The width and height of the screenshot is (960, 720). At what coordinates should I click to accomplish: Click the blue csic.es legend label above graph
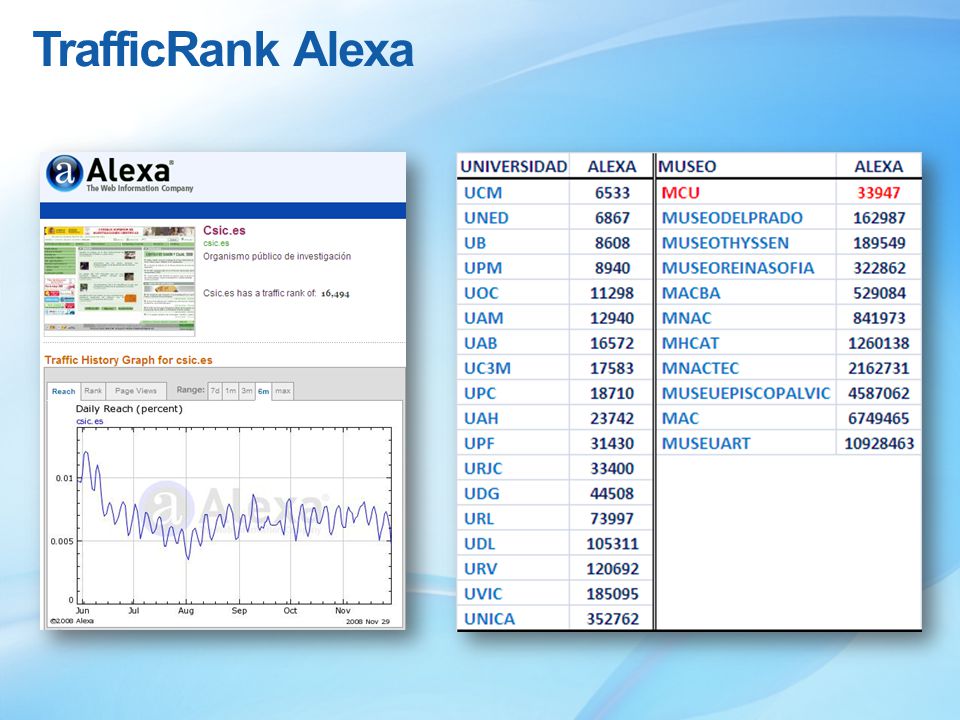89,421
